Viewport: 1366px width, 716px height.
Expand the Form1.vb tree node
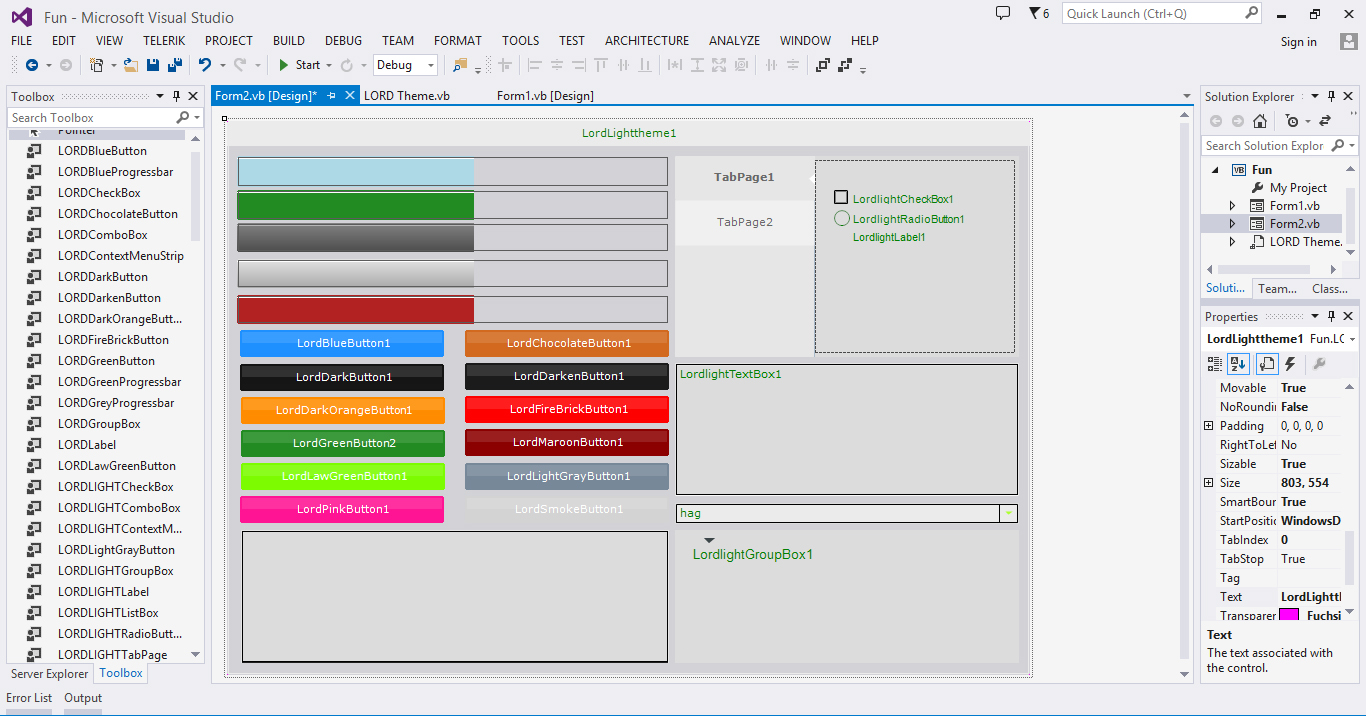tap(1233, 206)
